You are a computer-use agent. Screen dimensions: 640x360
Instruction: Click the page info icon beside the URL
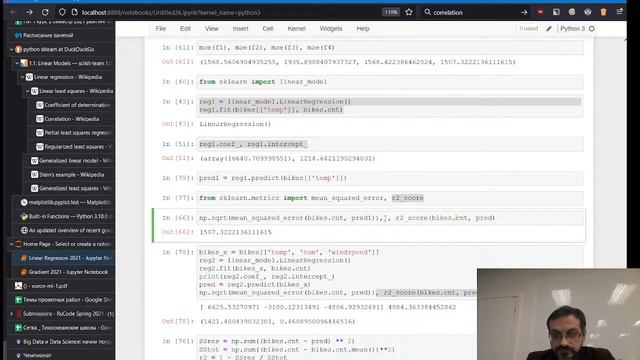click(x=74, y=12)
